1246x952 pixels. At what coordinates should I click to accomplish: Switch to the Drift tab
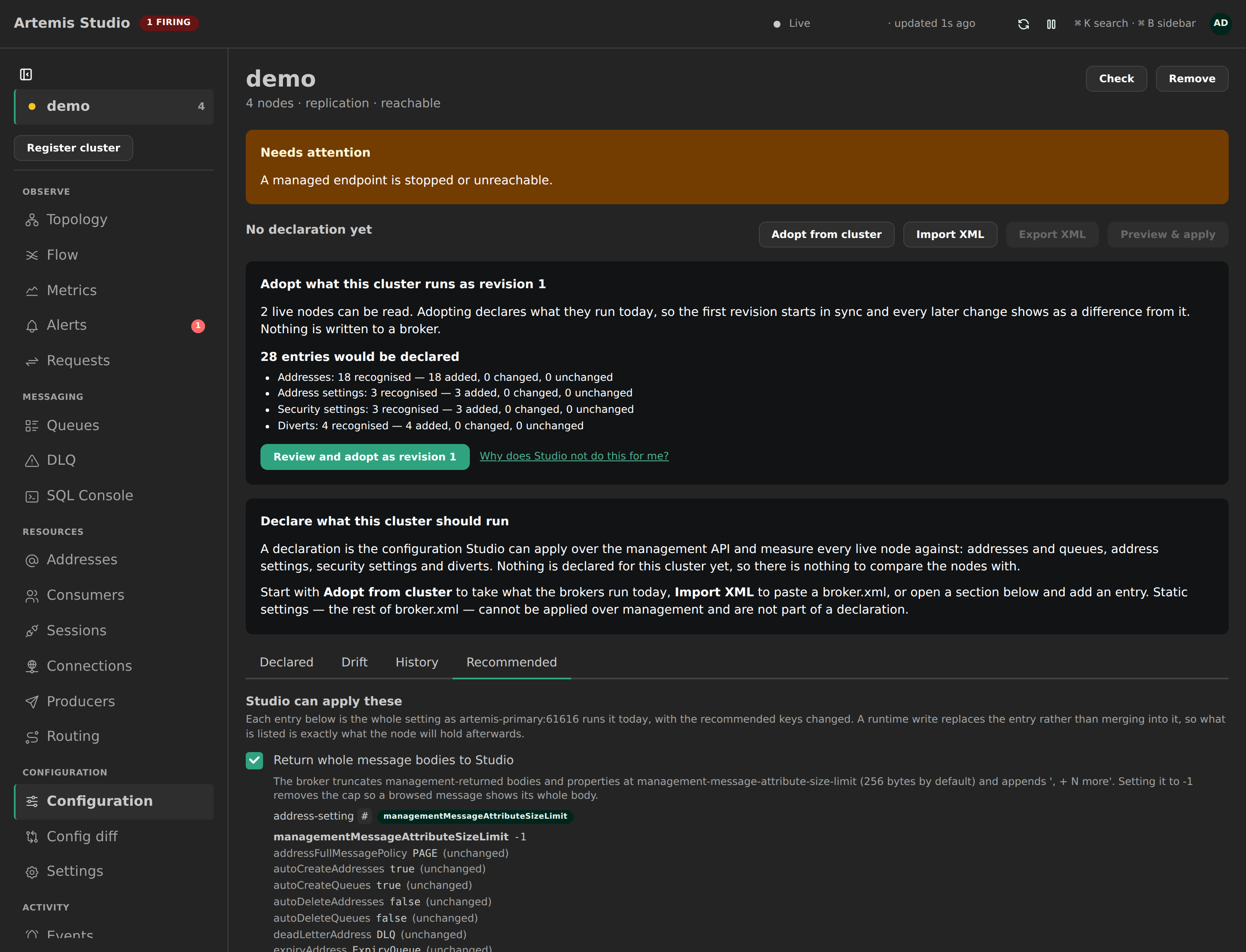pyautogui.click(x=354, y=662)
